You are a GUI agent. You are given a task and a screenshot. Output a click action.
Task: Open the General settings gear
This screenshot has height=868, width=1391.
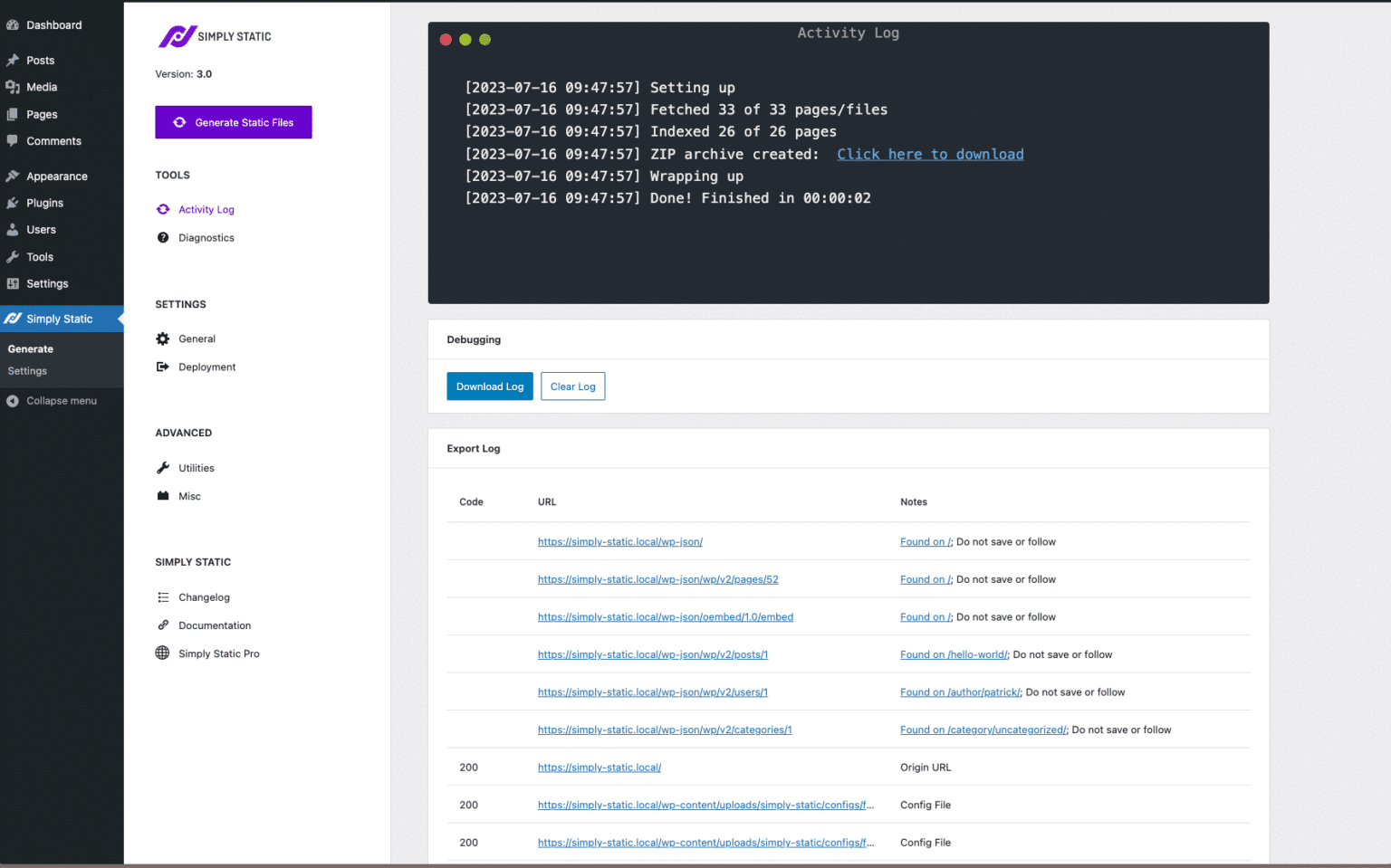[x=197, y=339]
